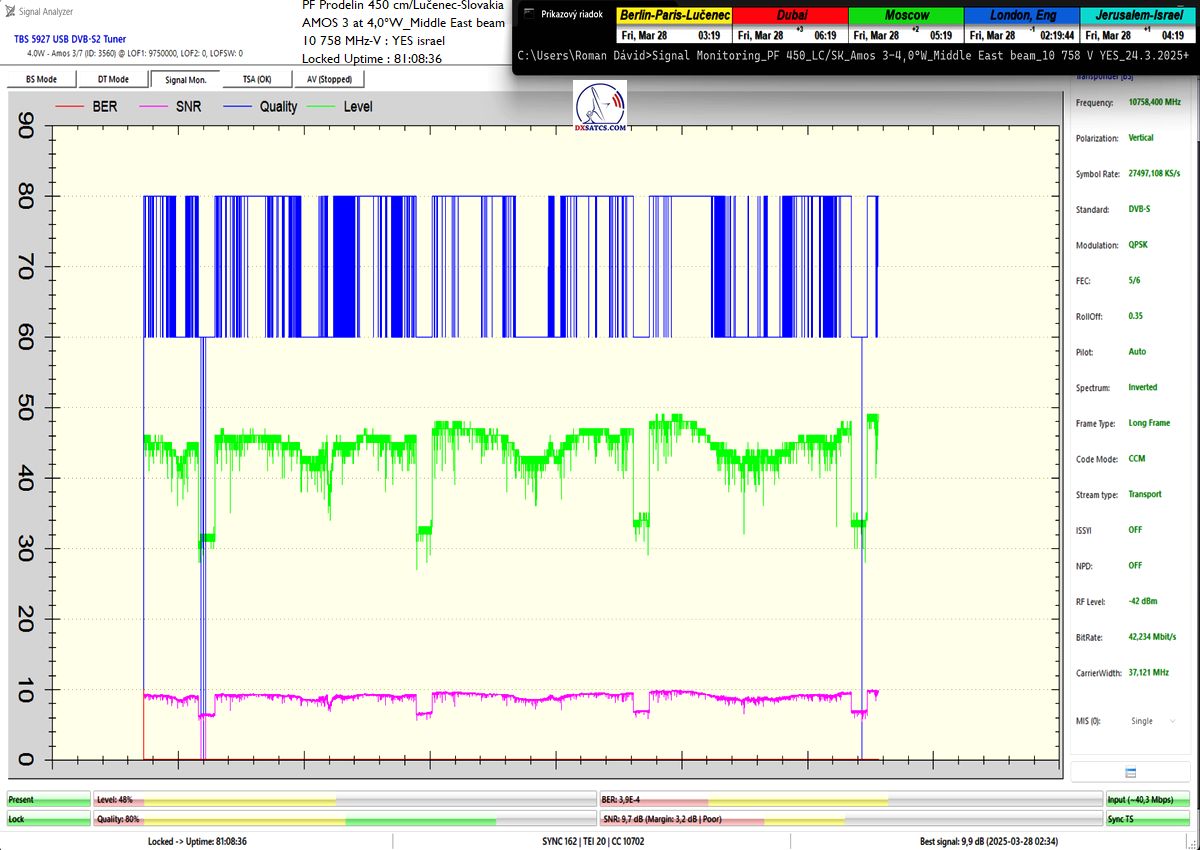Click the Present status indicator
This screenshot has width=1200, height=850.
(x=47, y=800)
